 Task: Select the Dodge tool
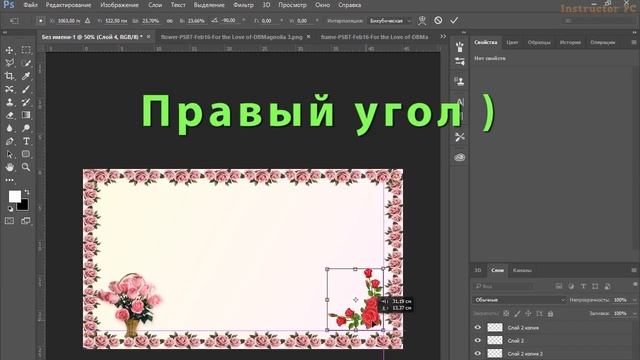pos(26,128)
